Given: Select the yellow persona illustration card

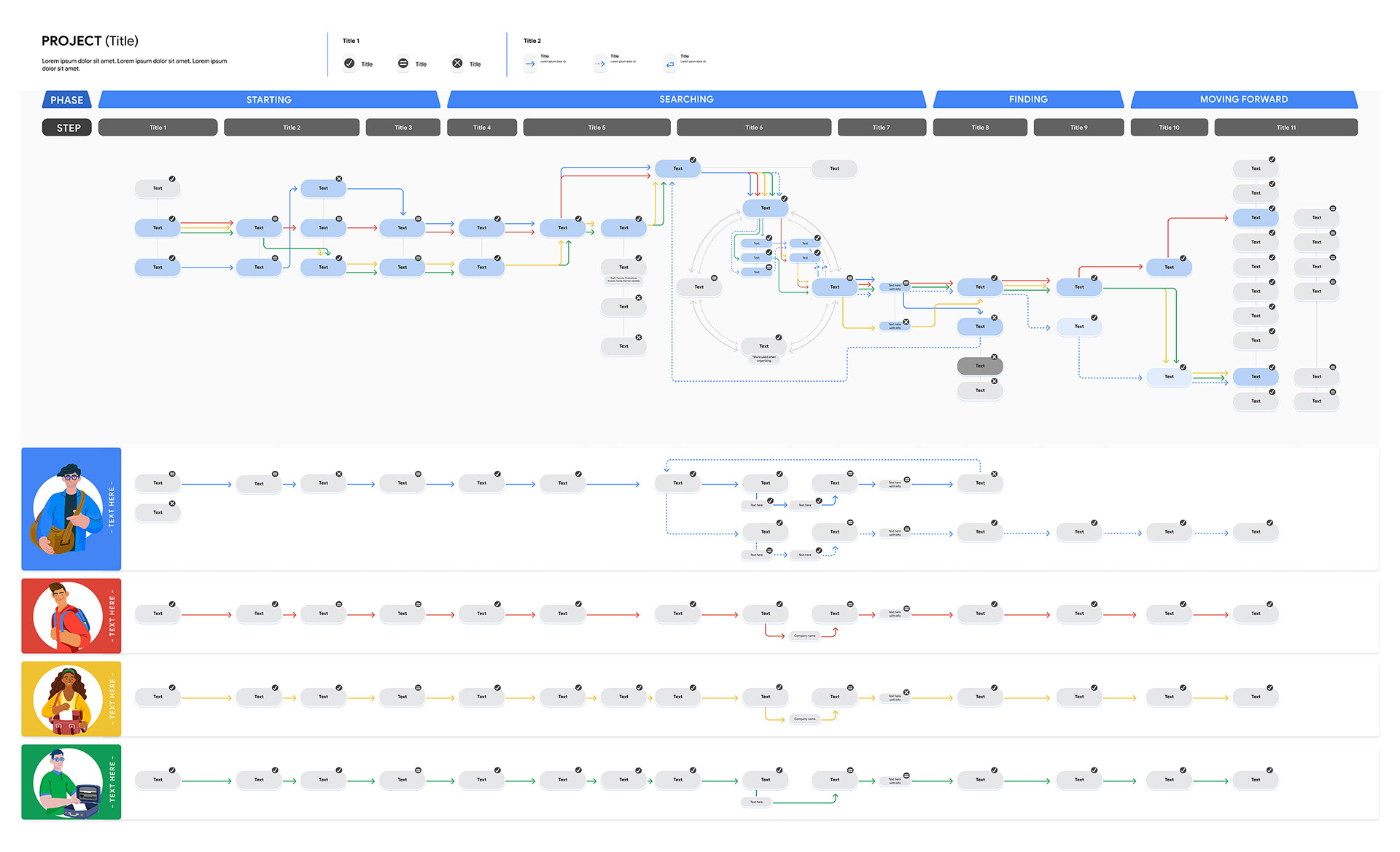Looking at the screenshot, I should (x=71, y=699).
